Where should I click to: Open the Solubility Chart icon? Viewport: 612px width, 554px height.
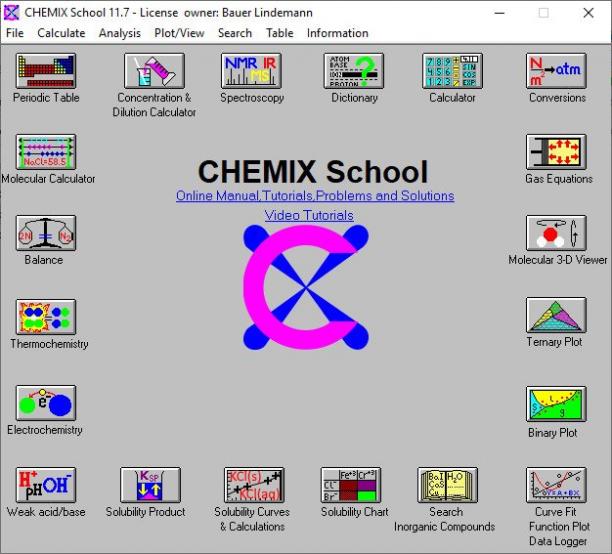350,485
